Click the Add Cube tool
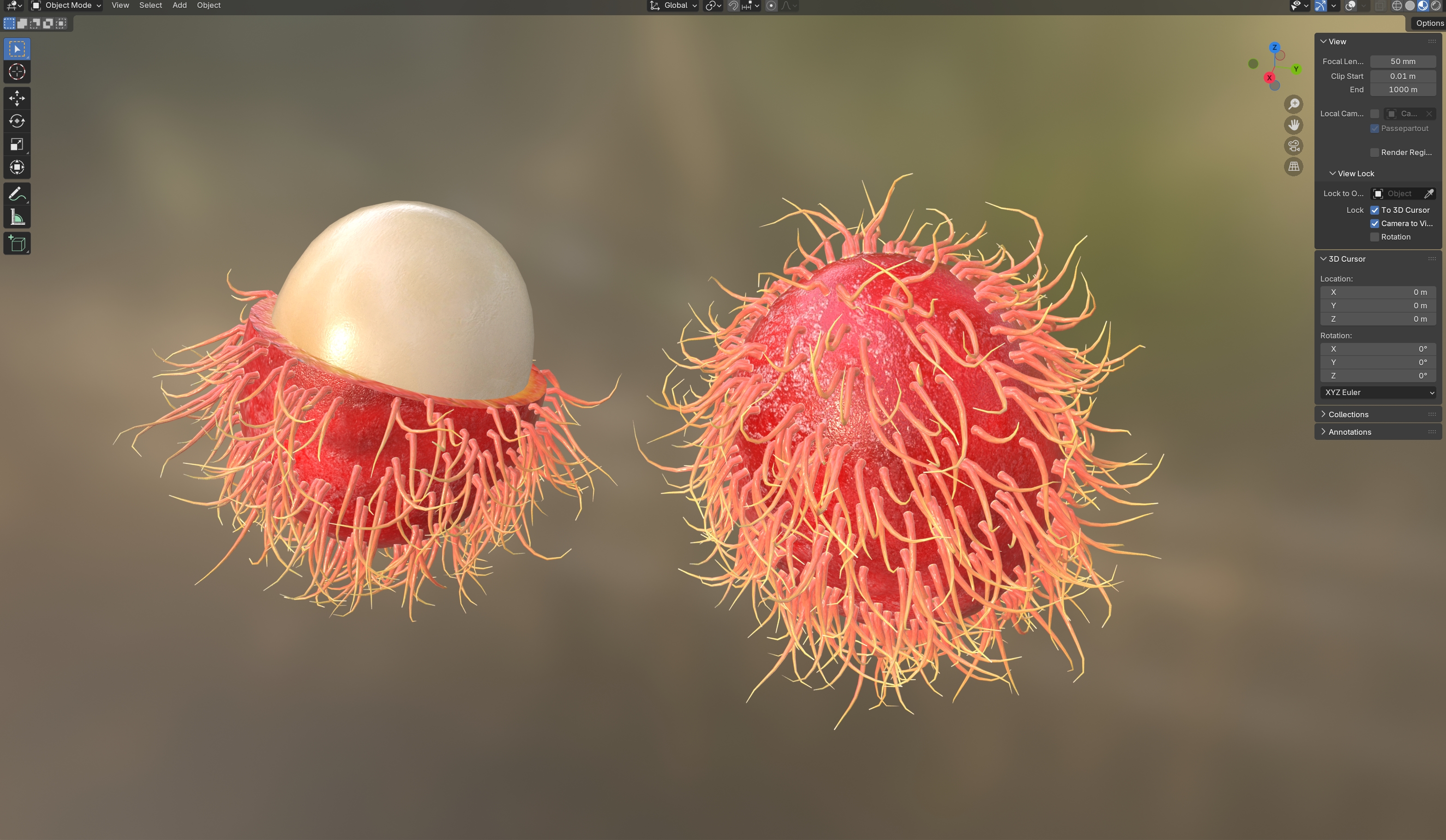1446x840 pixels. [17, 244]
